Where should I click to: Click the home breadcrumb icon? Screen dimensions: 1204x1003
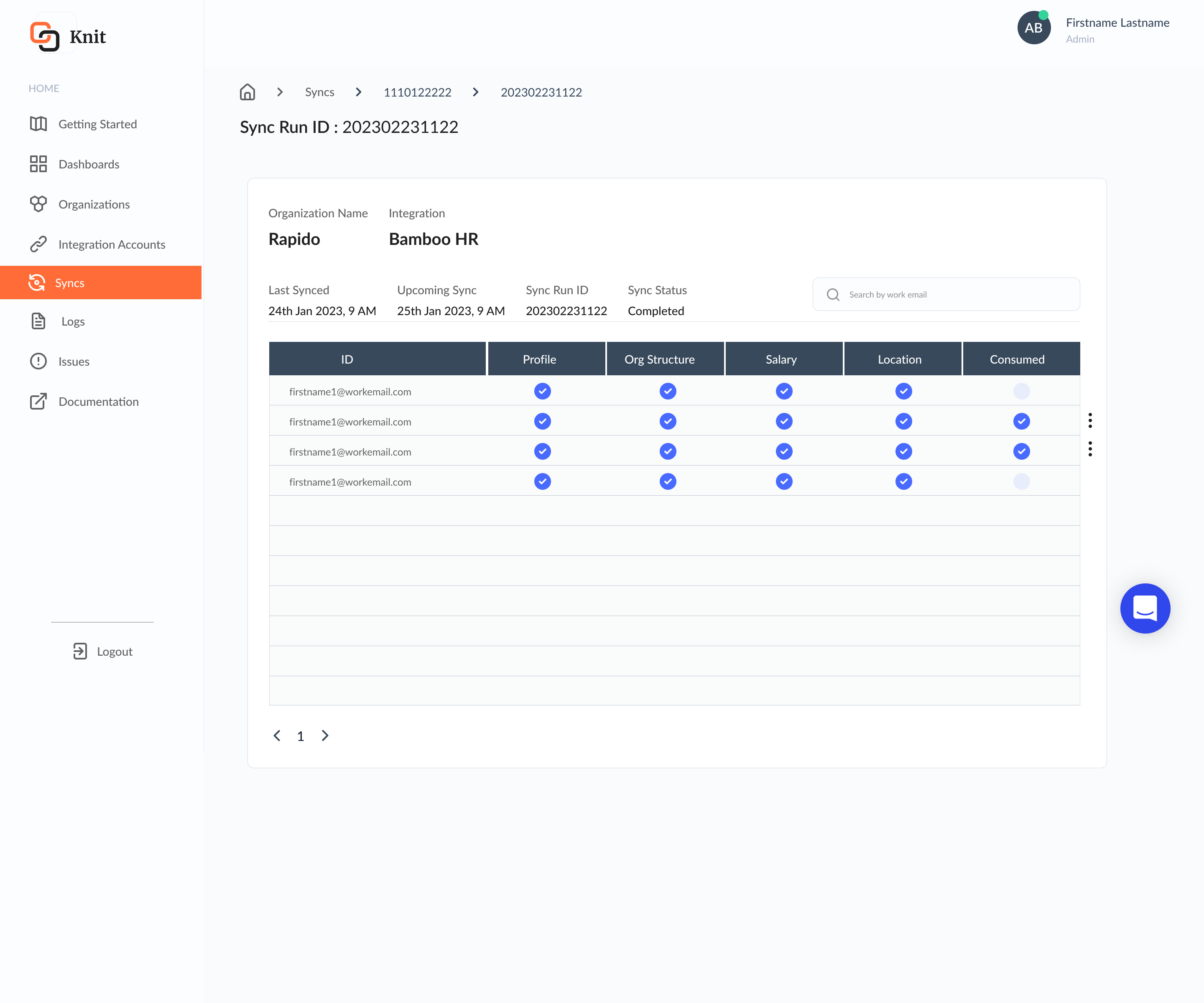(x=247, y=92)
